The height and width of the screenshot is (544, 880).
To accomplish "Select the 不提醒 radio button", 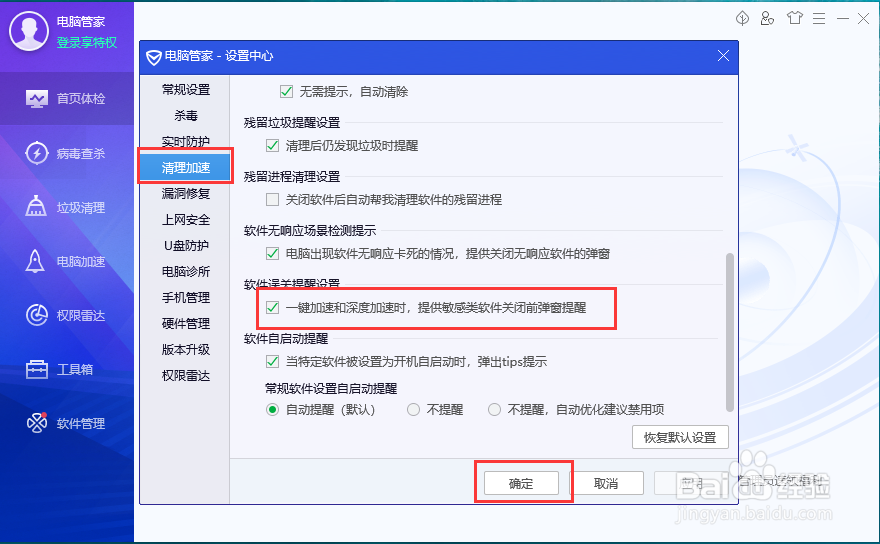I will pos(414,410).
